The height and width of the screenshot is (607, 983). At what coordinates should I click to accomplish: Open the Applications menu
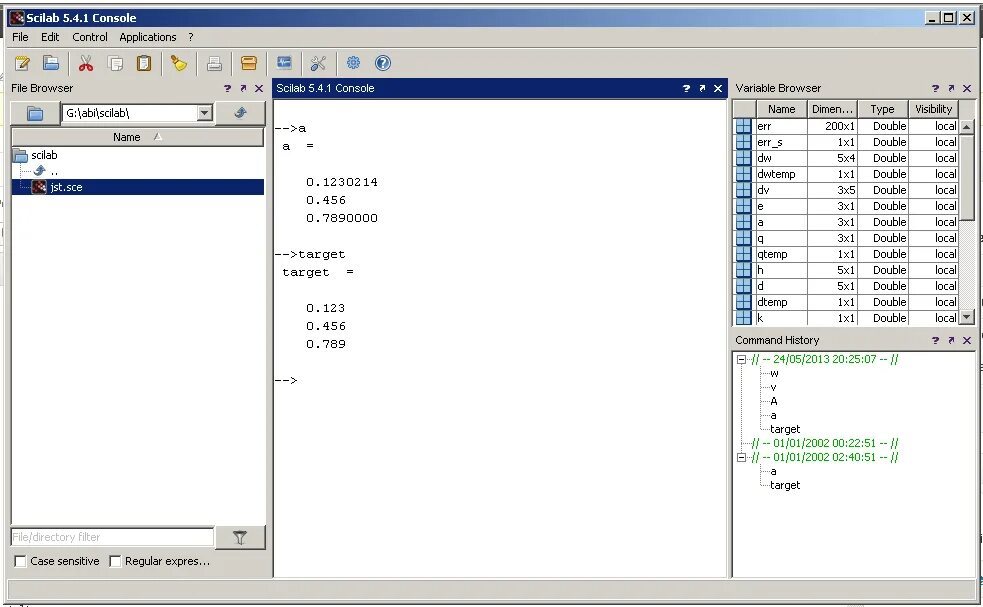[x=148, y=37]
